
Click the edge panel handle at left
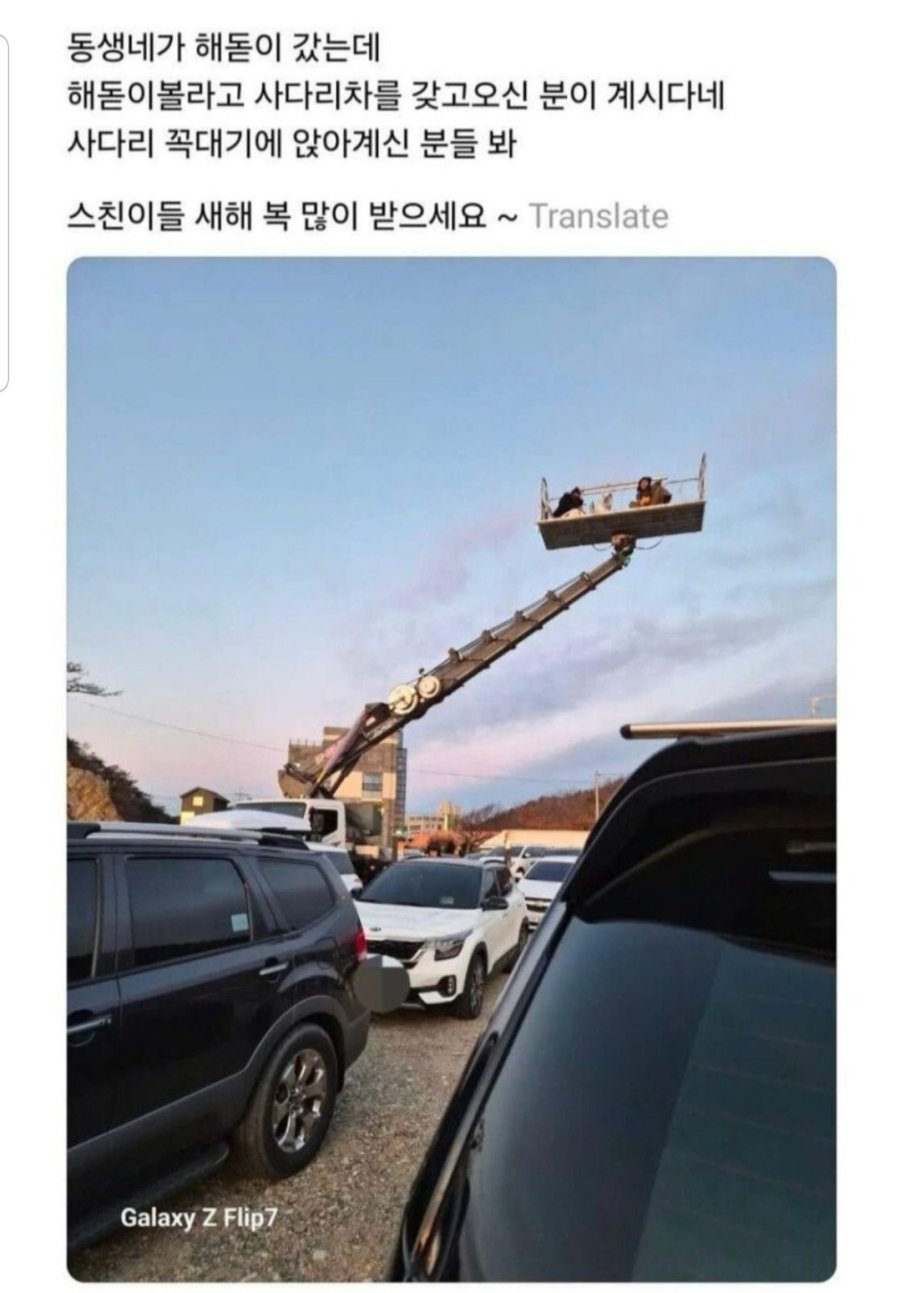tap(3, 213)
